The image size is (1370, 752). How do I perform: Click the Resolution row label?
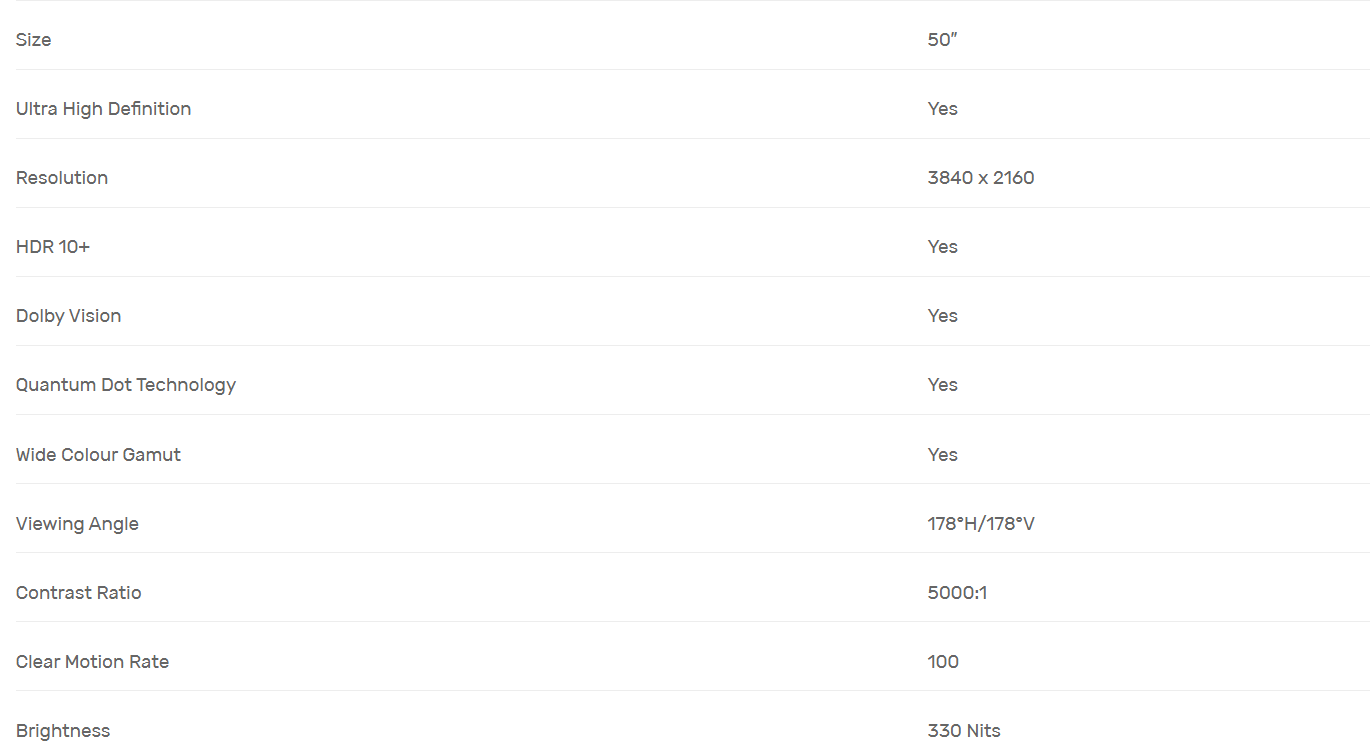click(x=62, y=178)
